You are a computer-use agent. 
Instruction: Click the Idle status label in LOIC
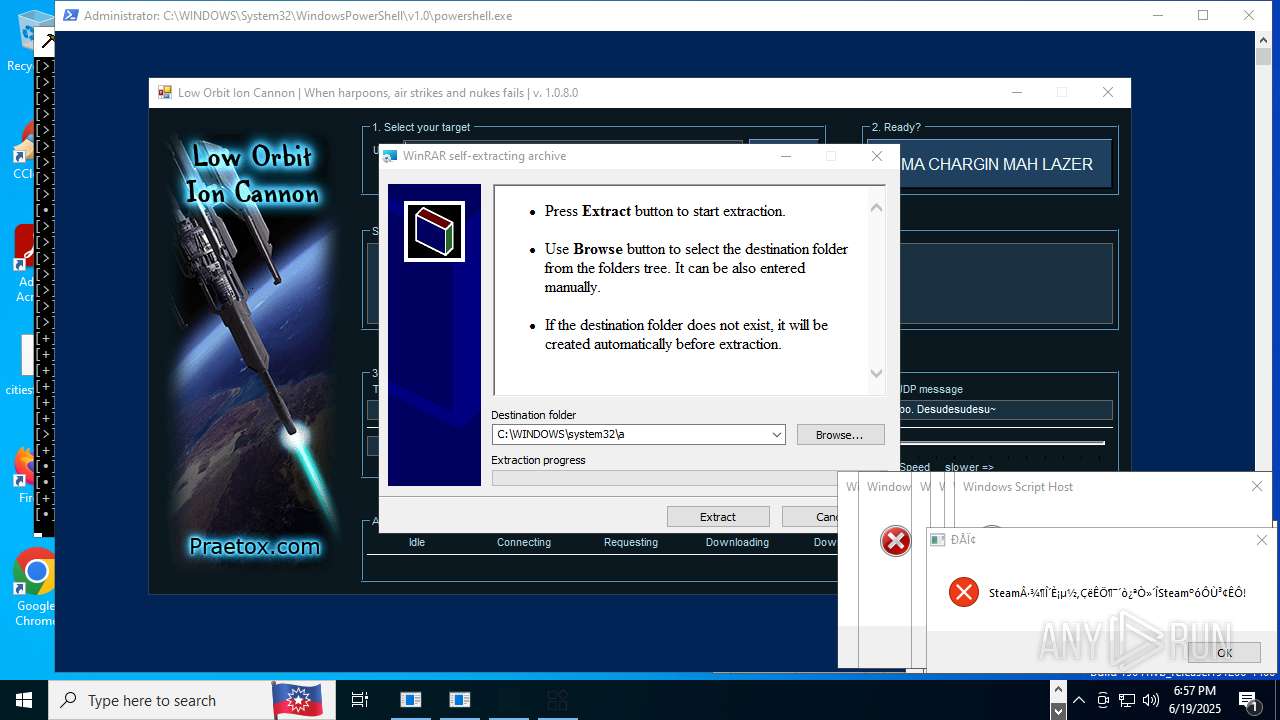click(x=417, y=542)
